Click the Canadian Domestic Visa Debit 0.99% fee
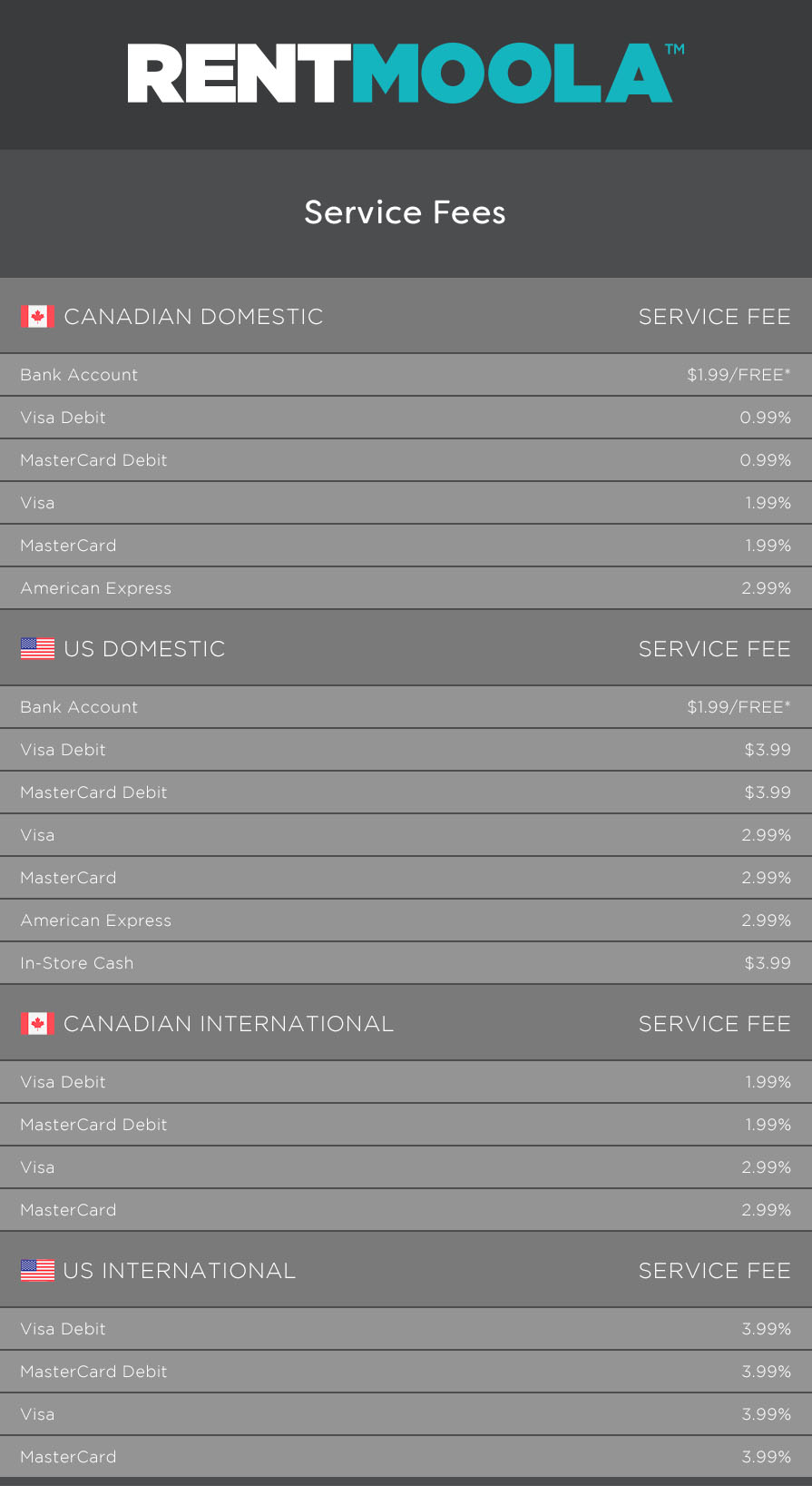 point(766,418)
